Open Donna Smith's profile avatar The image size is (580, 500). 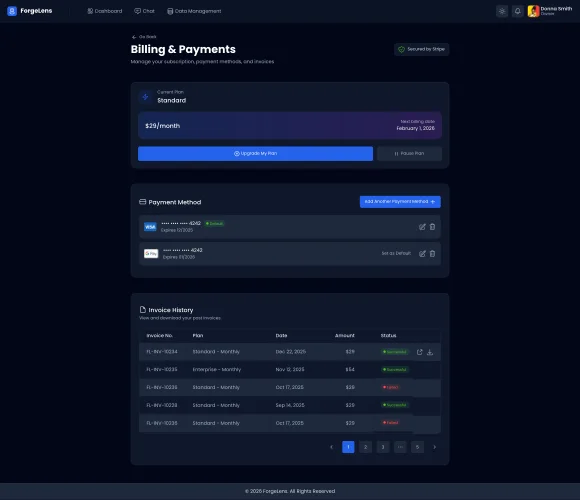[x=533, y=11]
